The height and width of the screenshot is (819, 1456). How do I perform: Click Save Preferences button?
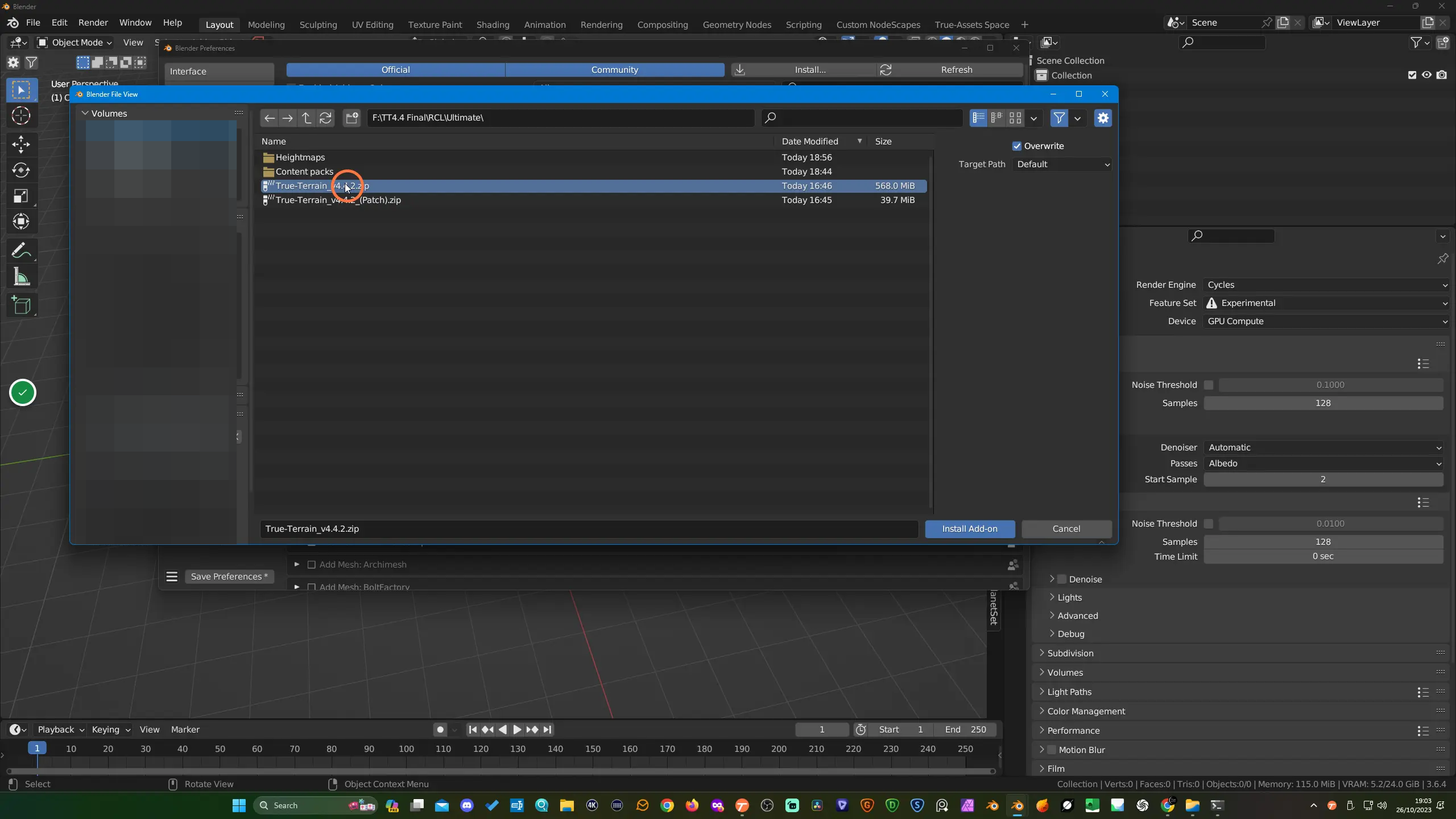coord(229,577)
